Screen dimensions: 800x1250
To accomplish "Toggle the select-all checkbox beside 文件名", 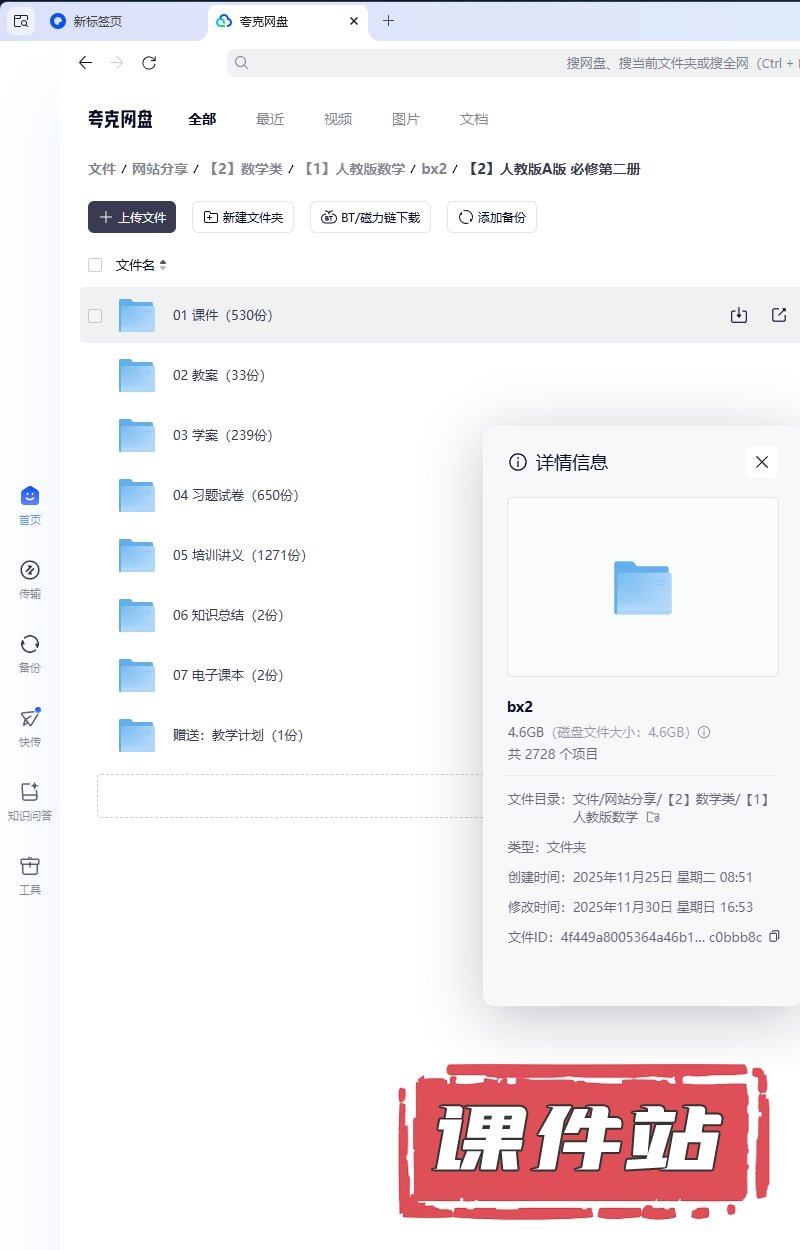I will click(95, 265).
